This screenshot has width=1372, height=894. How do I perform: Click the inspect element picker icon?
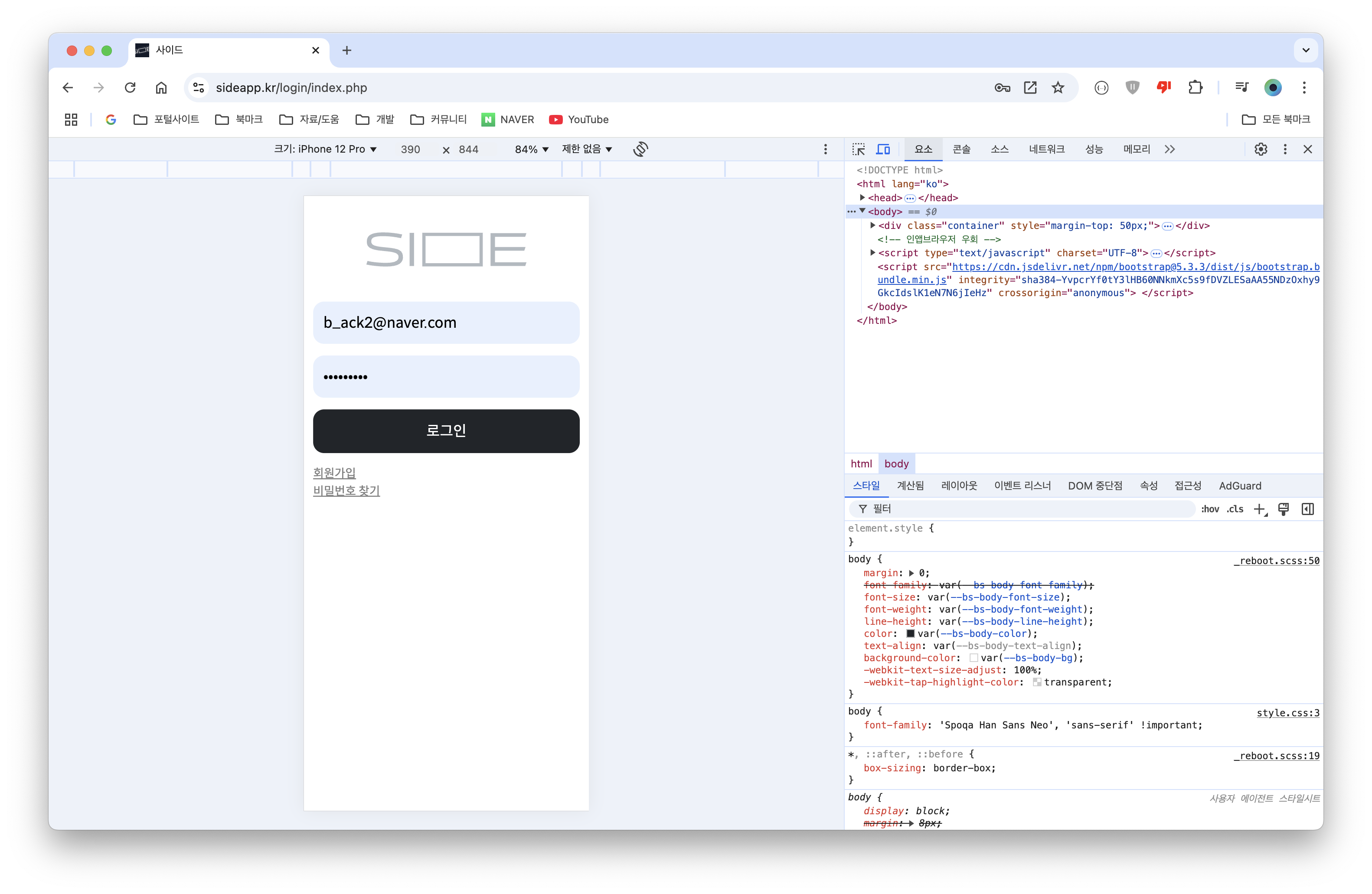click(858, 149)
